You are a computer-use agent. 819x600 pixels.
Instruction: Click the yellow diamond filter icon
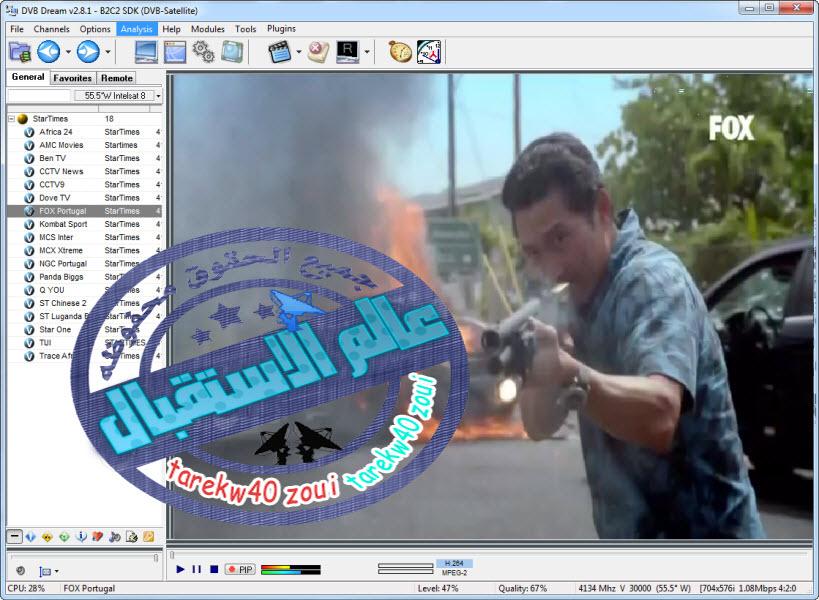48,537
